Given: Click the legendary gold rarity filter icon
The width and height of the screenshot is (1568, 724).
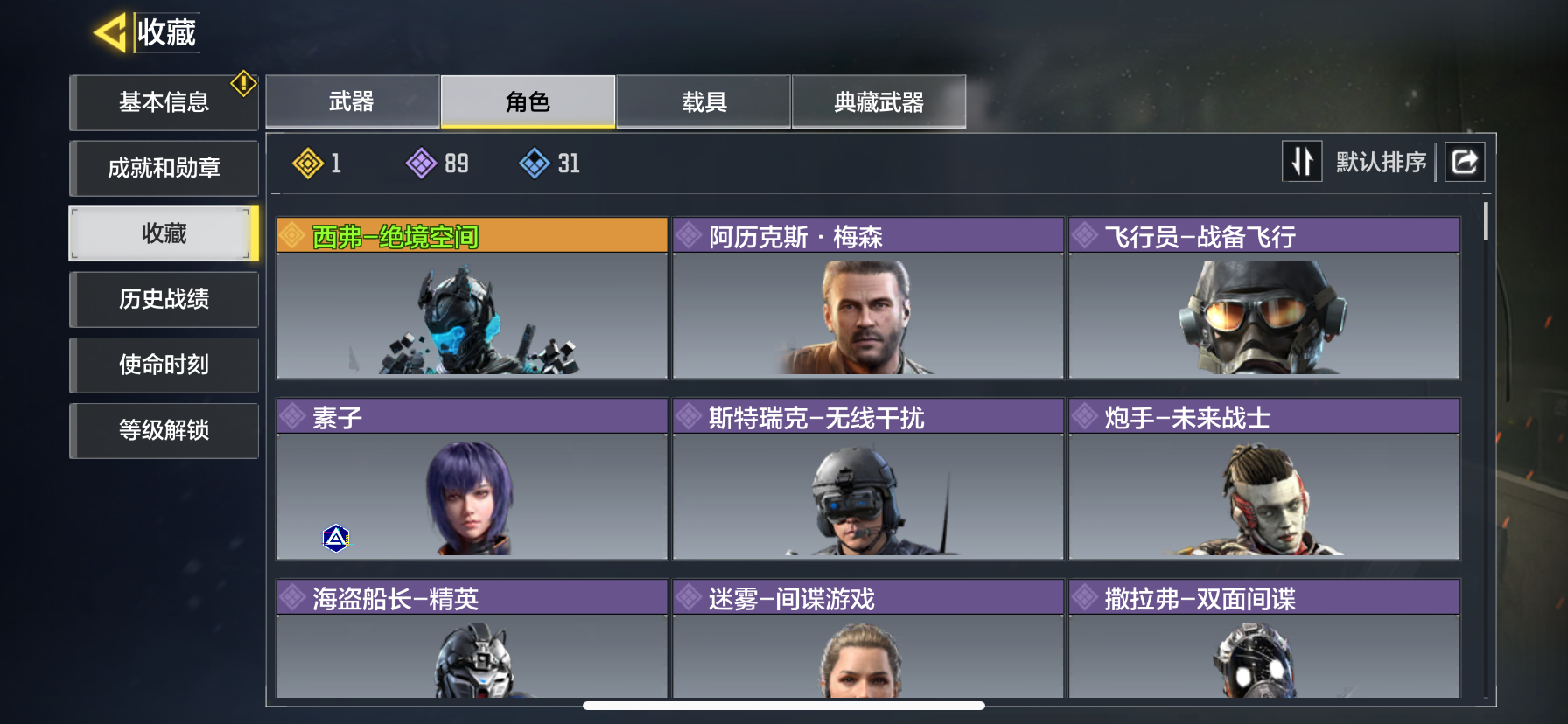Looking at the screenshot, I should [x=308, y=163].
